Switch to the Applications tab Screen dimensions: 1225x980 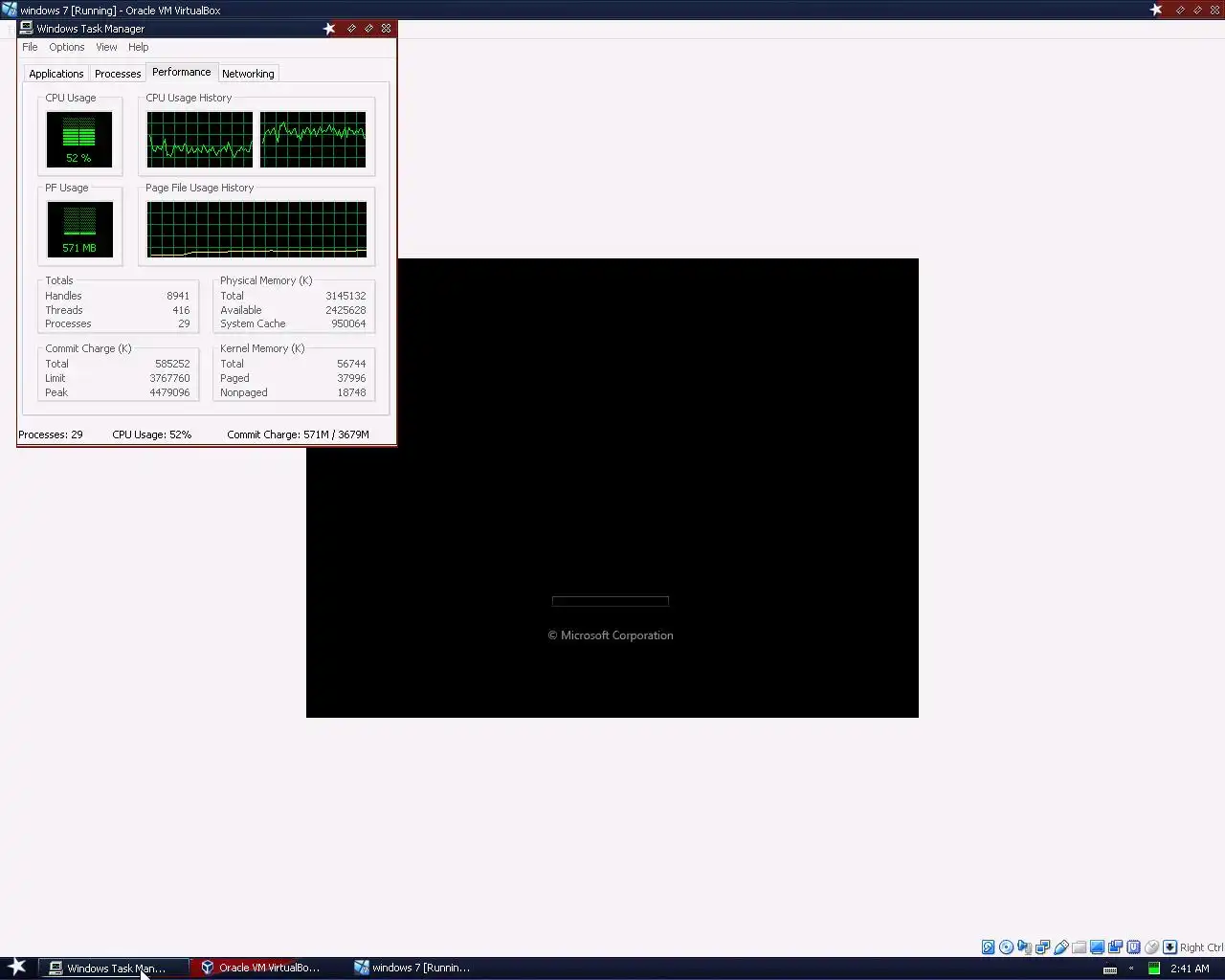pos(56,74)
